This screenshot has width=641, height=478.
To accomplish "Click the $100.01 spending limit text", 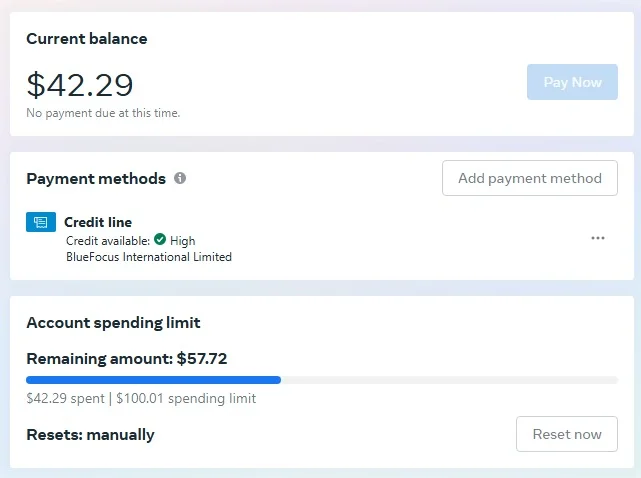I will 186,398.
